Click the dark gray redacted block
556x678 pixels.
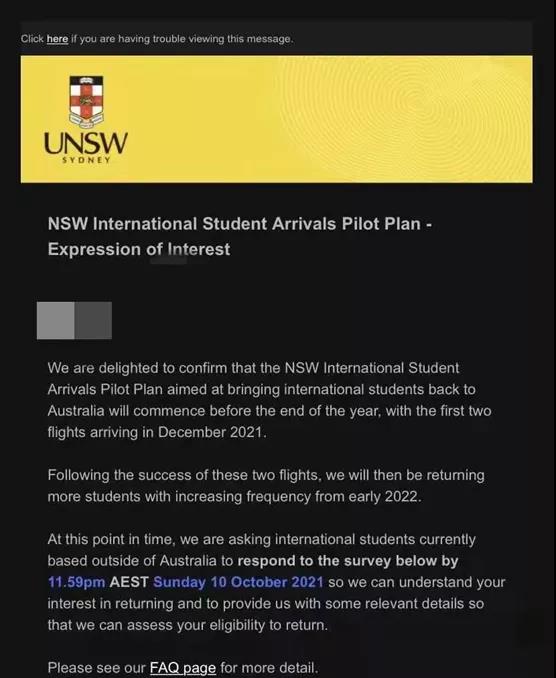[93, 320]
